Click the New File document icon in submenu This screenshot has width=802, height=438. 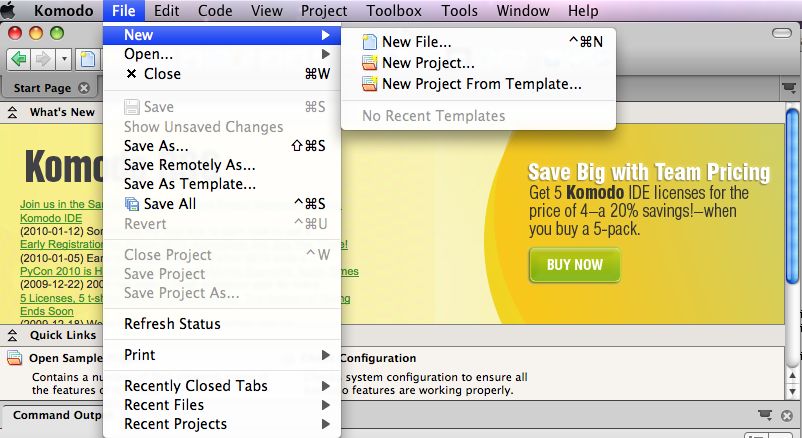(370, 42)
